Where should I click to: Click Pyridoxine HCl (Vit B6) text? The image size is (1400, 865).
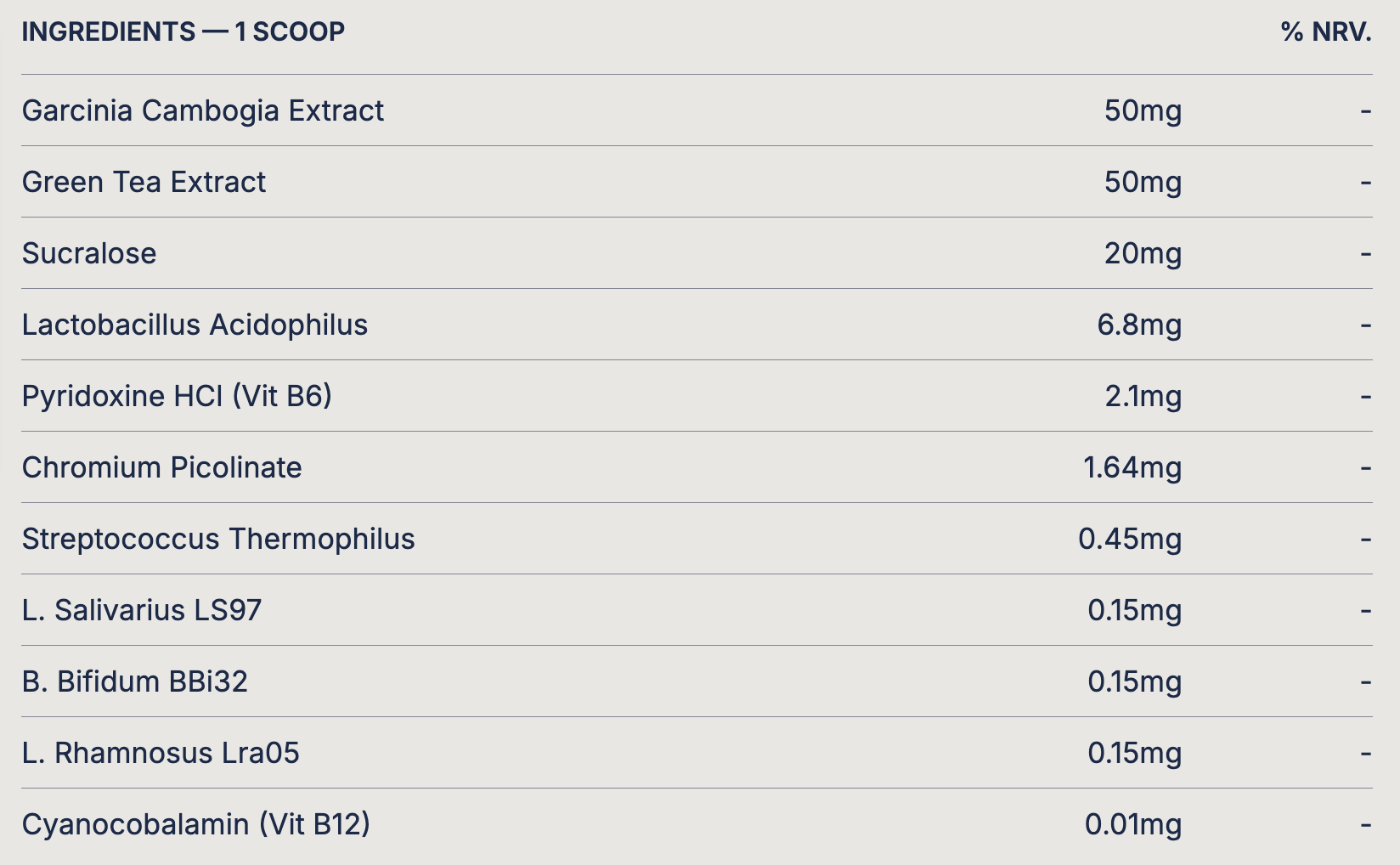tap(177, 396)
